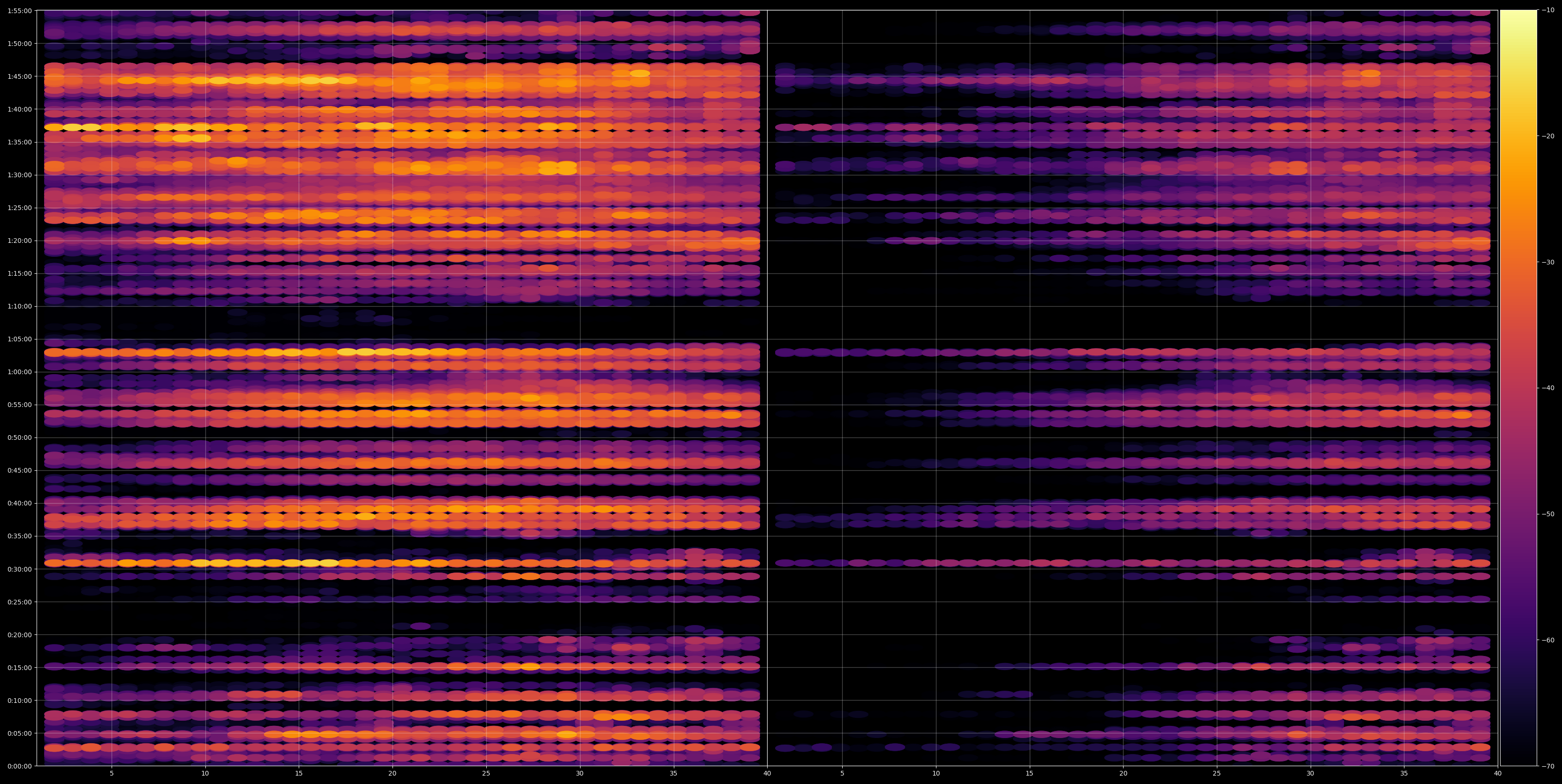Click the 0:50:00 y-axis tick label
Image resolution: width=1562 pixels, height=784 pixels.
[x=20, y=438]
